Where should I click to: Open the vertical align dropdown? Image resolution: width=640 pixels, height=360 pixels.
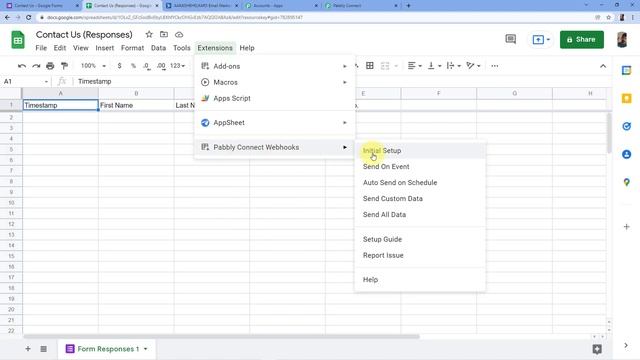pos(434,66)
